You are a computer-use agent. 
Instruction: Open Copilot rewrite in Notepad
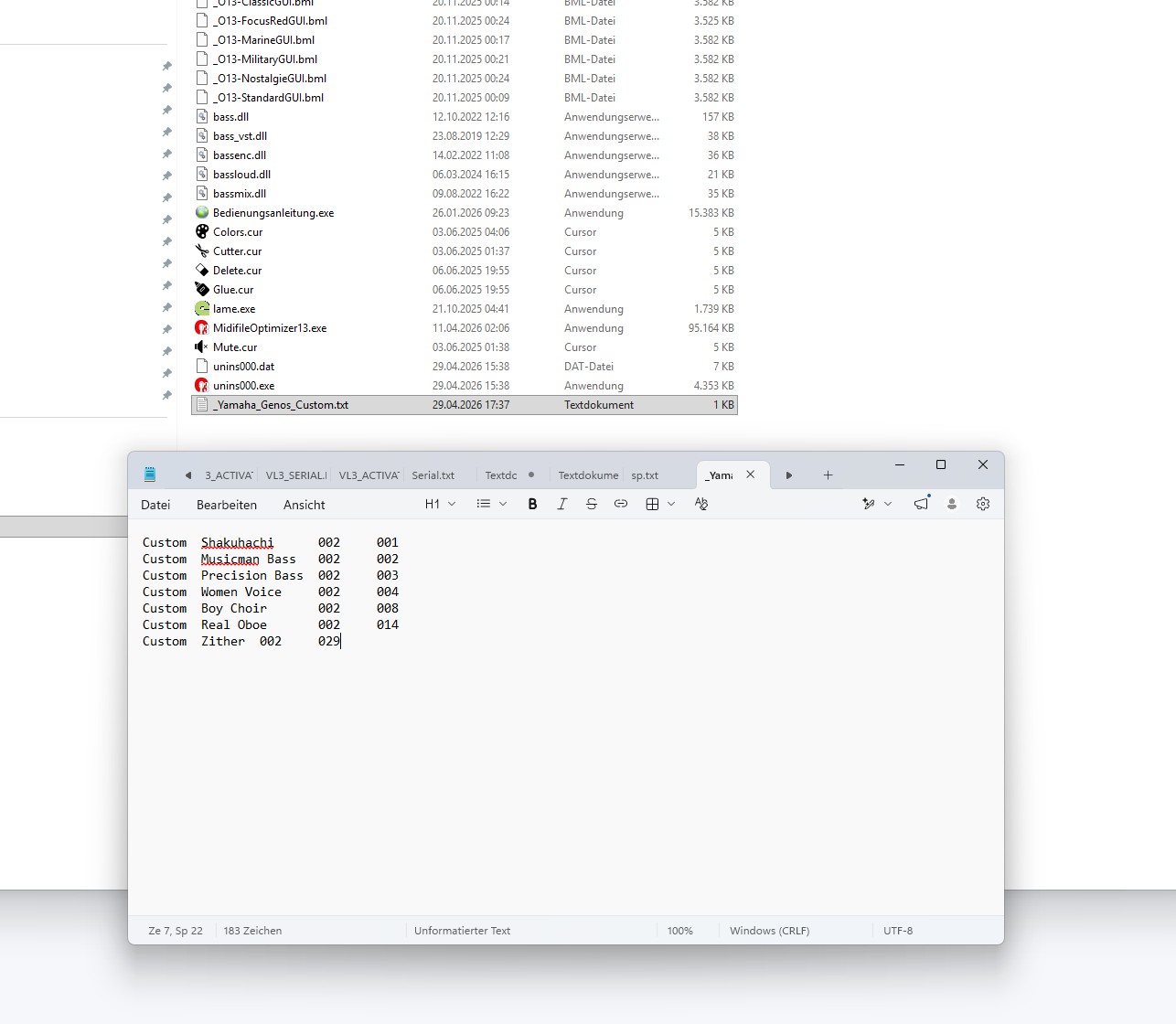(x=867, y=504)
